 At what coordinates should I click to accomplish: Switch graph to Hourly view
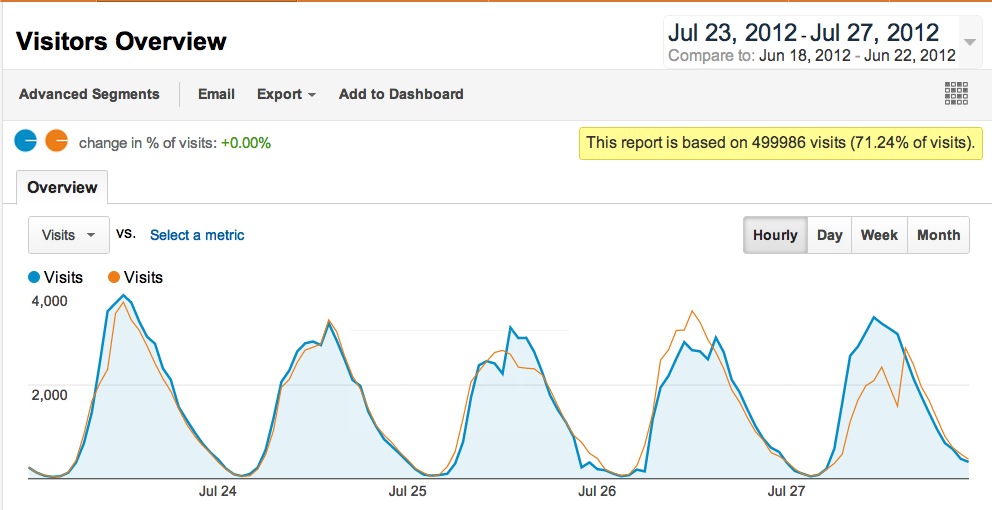coord(775,235)
